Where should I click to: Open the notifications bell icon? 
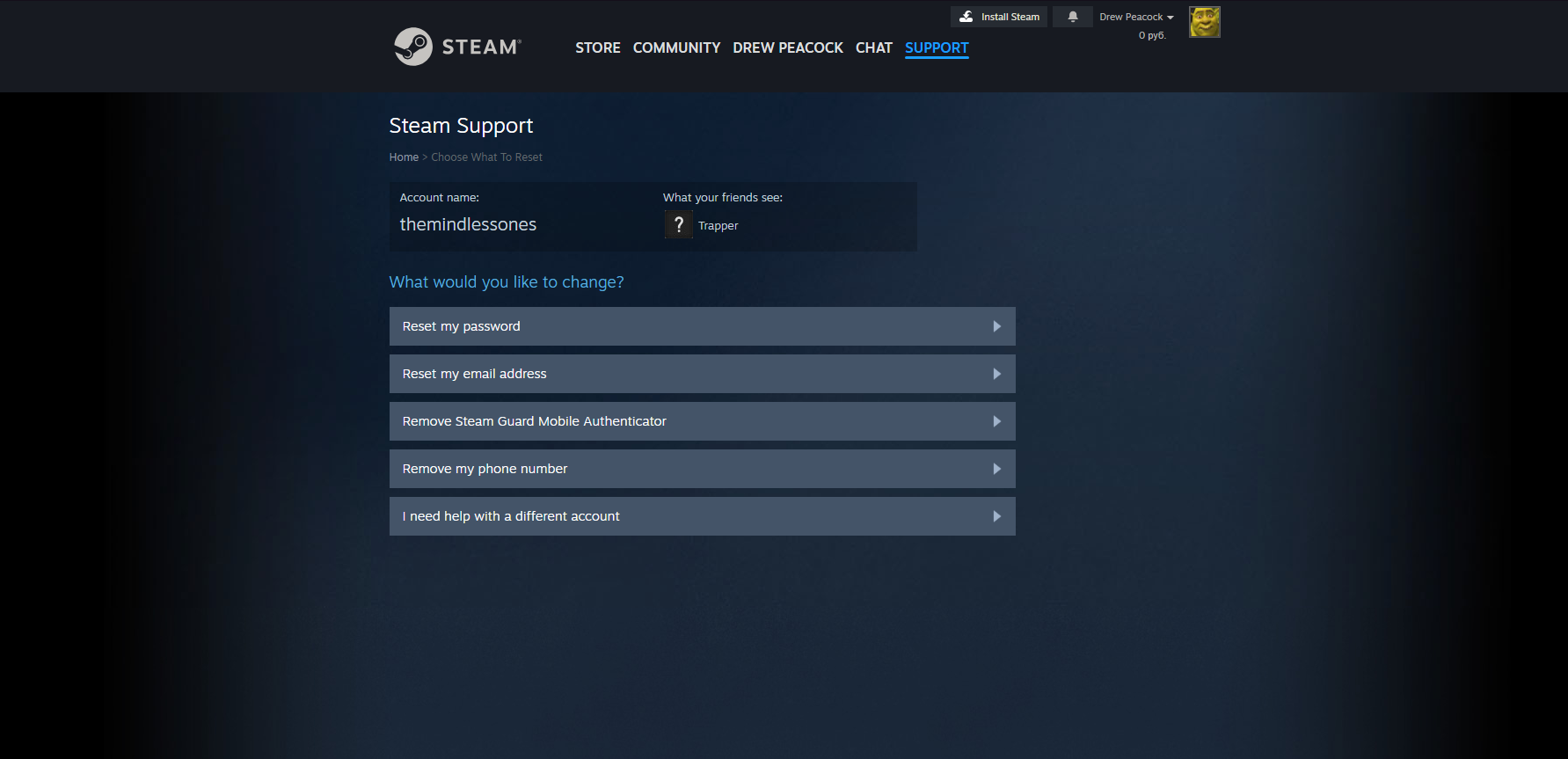tap(1072, 17)
